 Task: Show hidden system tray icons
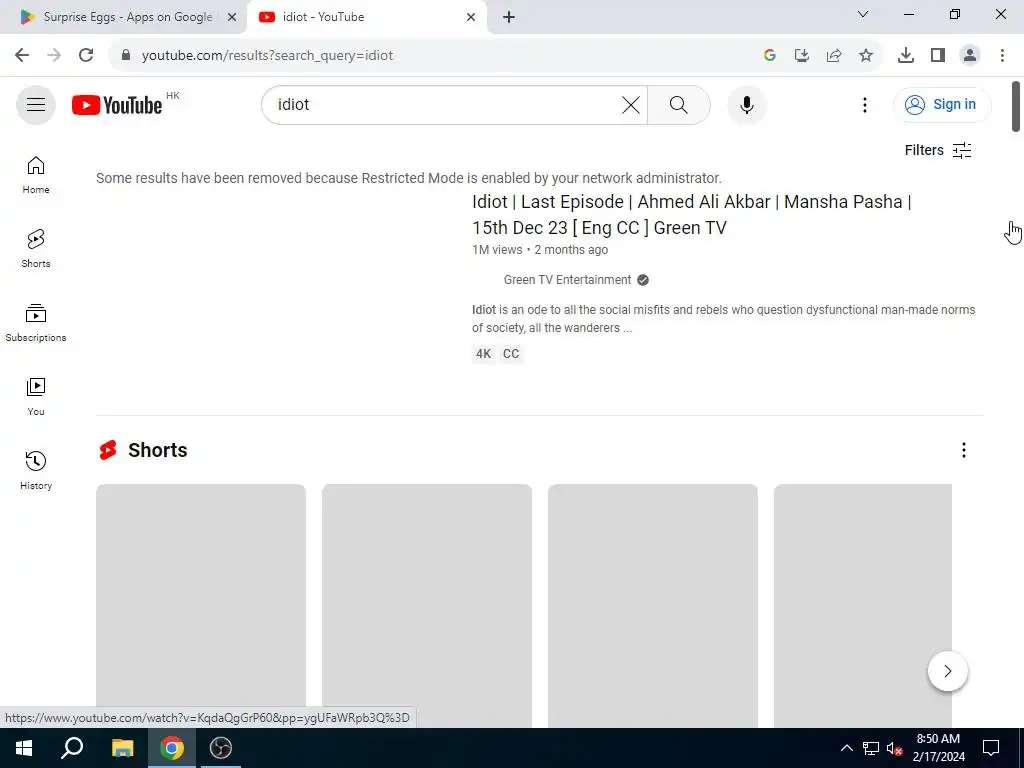point(846,748)
